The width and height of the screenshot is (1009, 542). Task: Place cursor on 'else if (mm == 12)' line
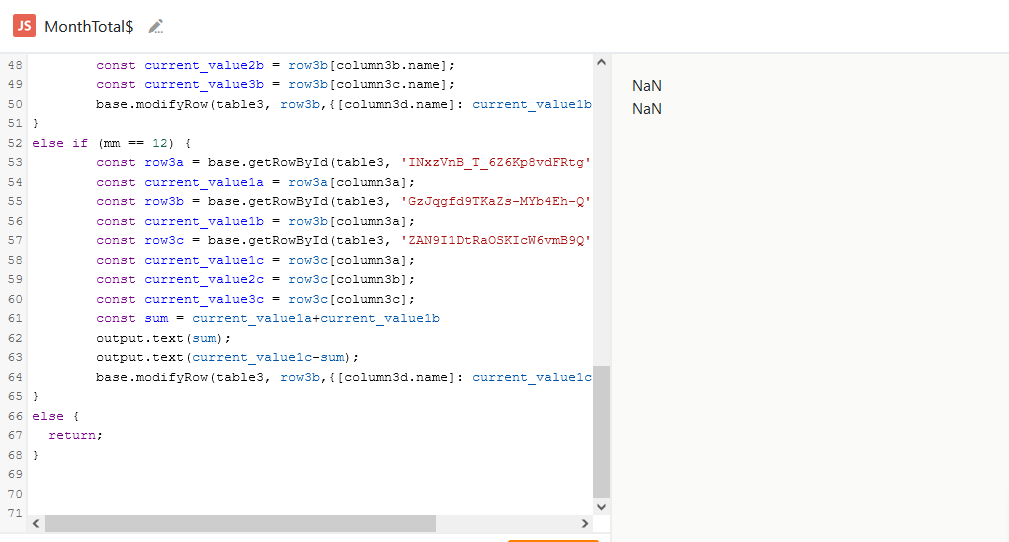[x=111, y=143]
